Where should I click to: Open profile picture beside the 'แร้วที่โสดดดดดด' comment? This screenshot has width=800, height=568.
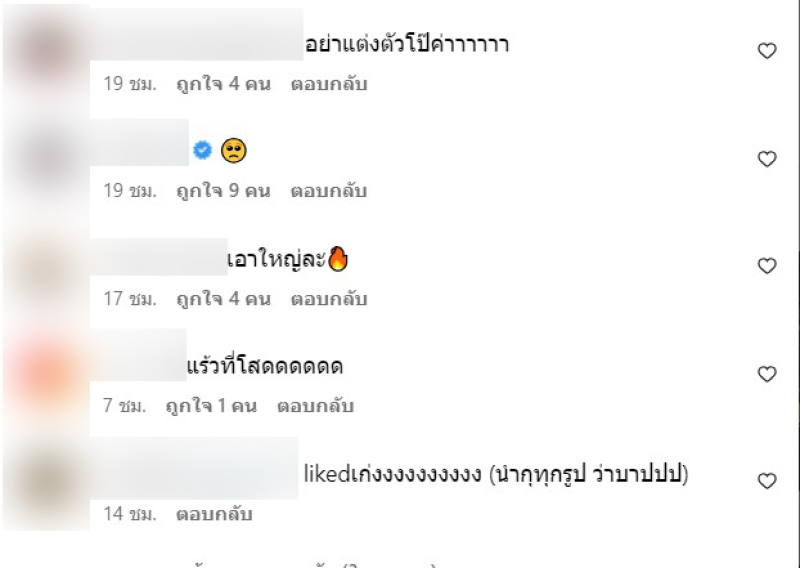tap(47, 375)
